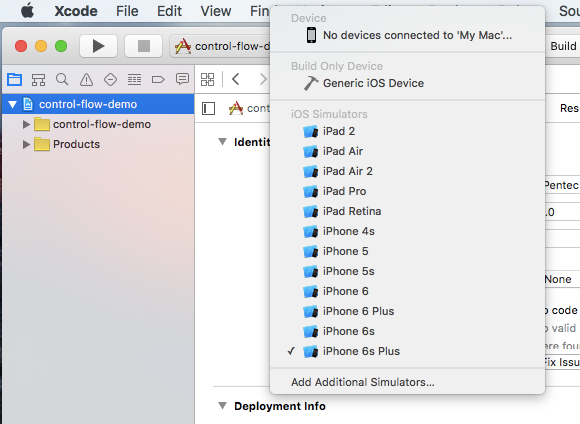Select the checked iPhone 6s Plus simulator

(407, 351)
